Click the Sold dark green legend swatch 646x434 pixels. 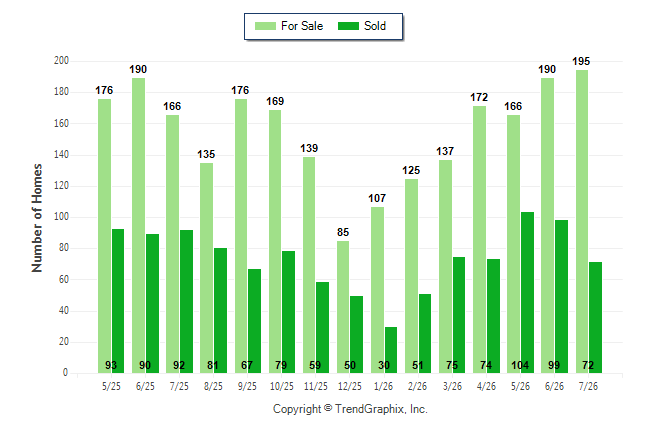349,26
